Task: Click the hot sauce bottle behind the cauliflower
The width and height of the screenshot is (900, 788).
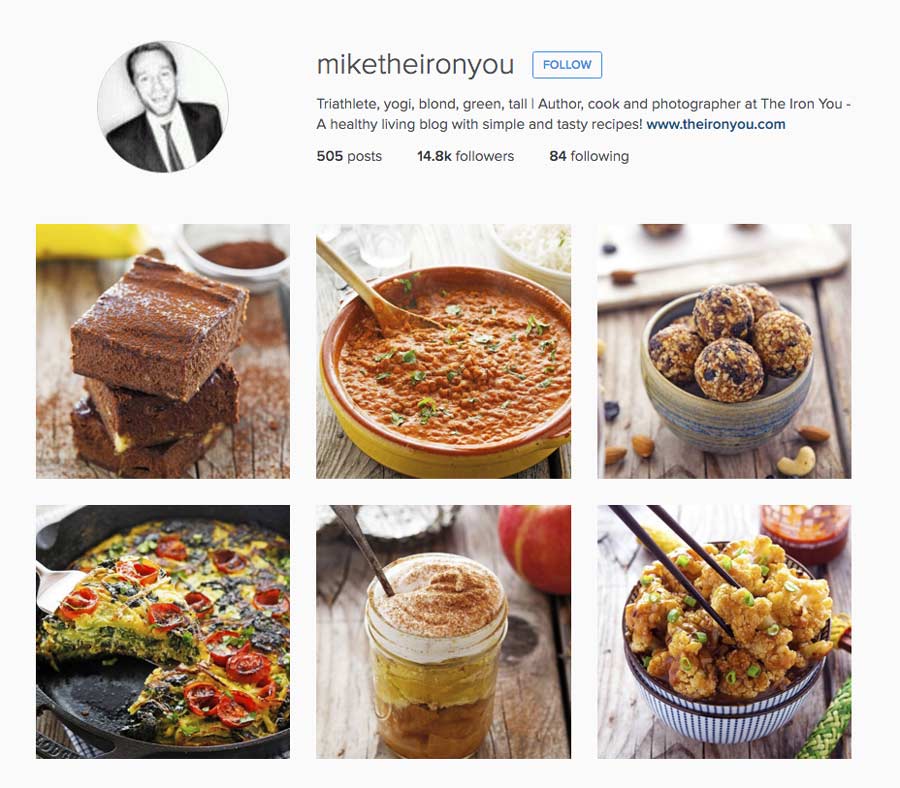Action: tap(805, 534)
